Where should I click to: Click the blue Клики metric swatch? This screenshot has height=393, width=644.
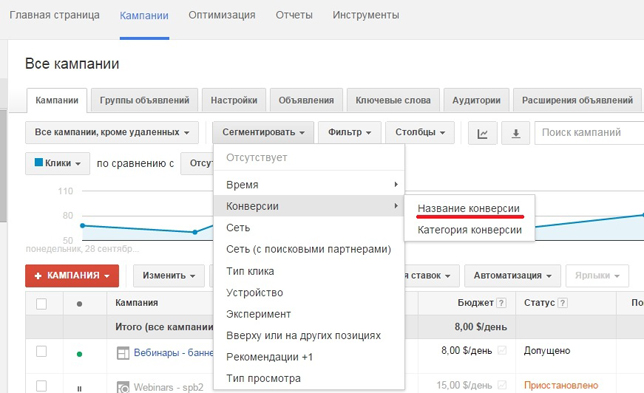pos(39,162)
